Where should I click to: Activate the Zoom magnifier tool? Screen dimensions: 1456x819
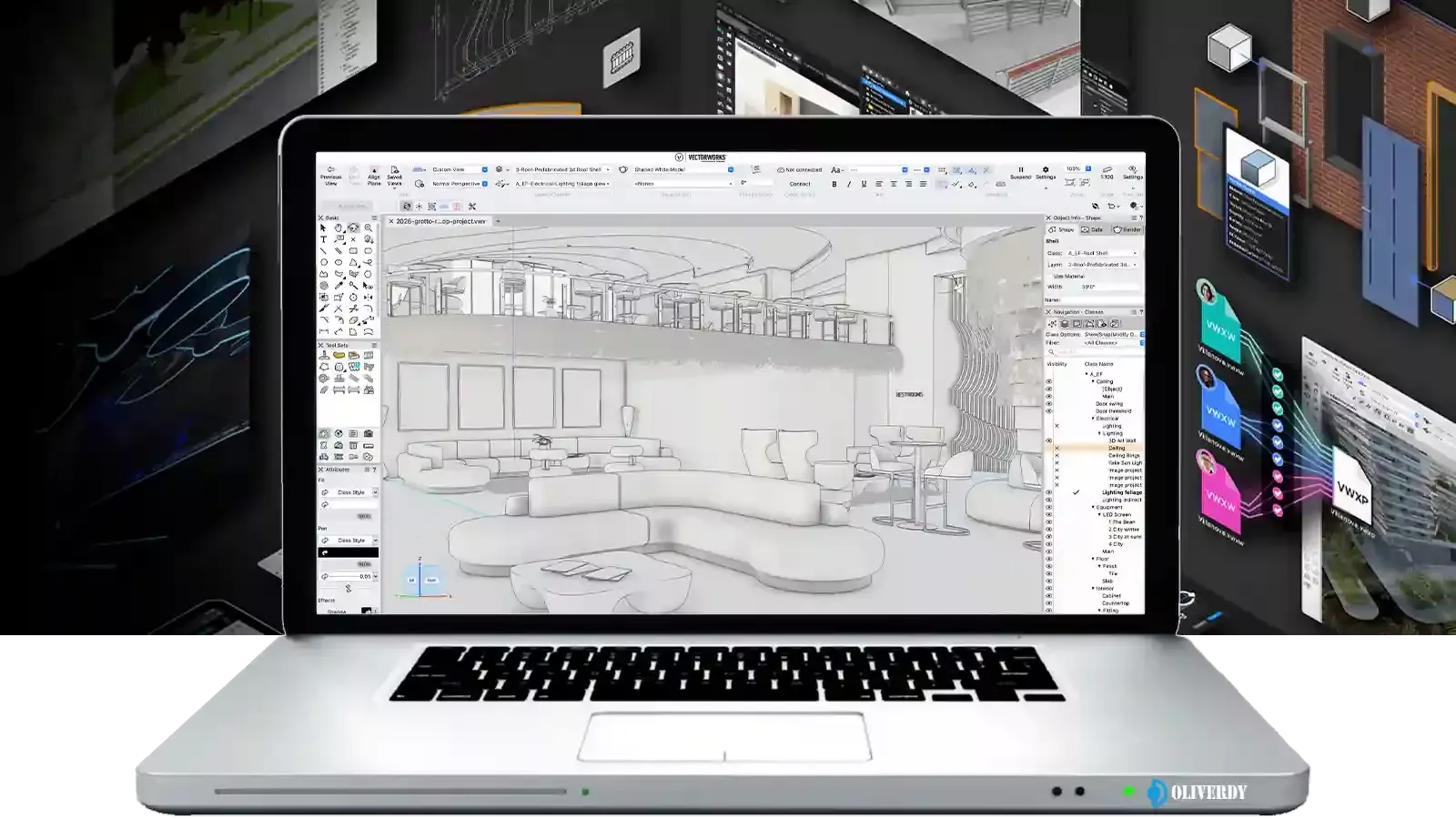tap(369, 228)
